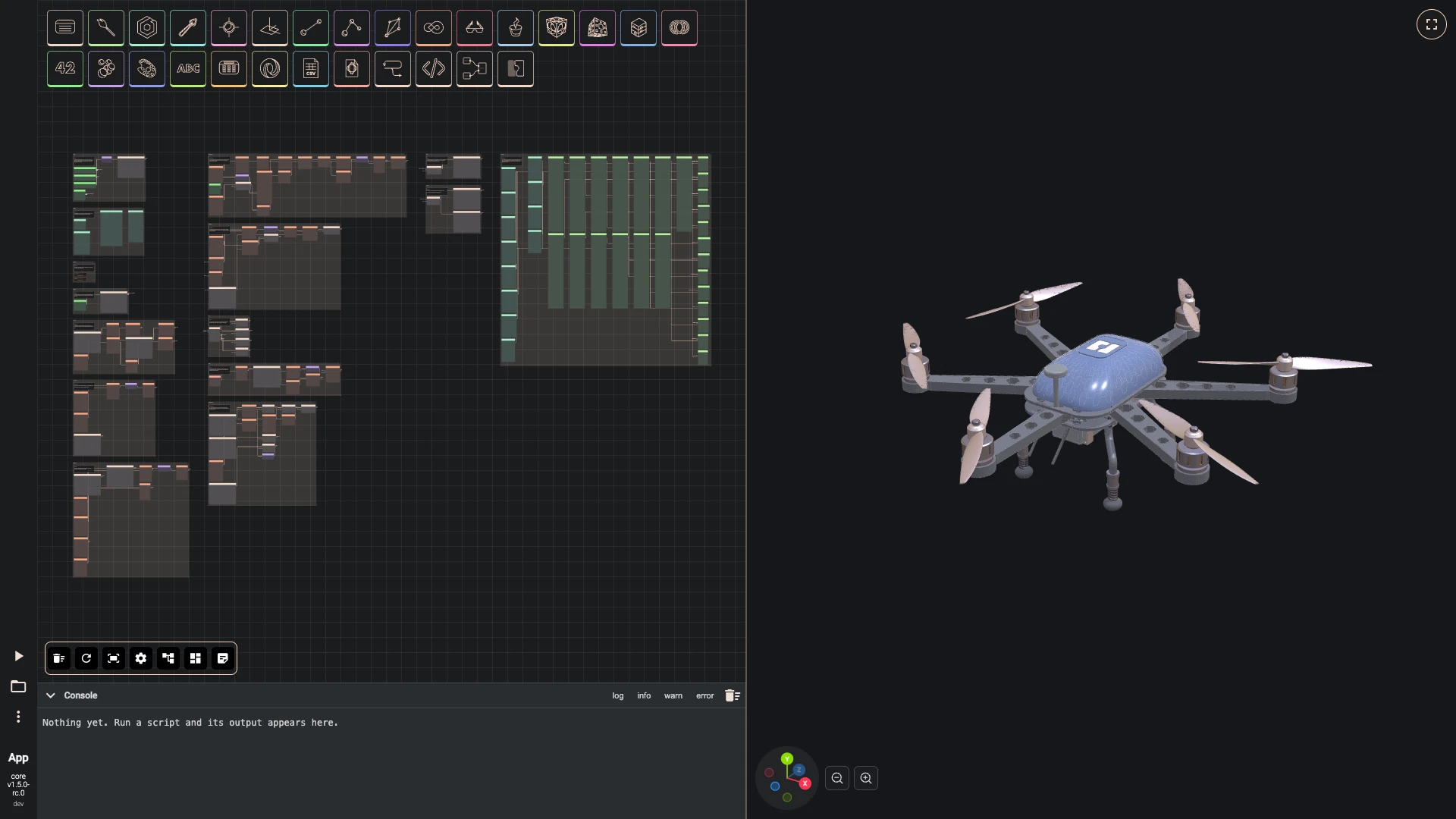Select the steaming pot icon
This screenshot has width=1456, height=819.
click(516, 28)
